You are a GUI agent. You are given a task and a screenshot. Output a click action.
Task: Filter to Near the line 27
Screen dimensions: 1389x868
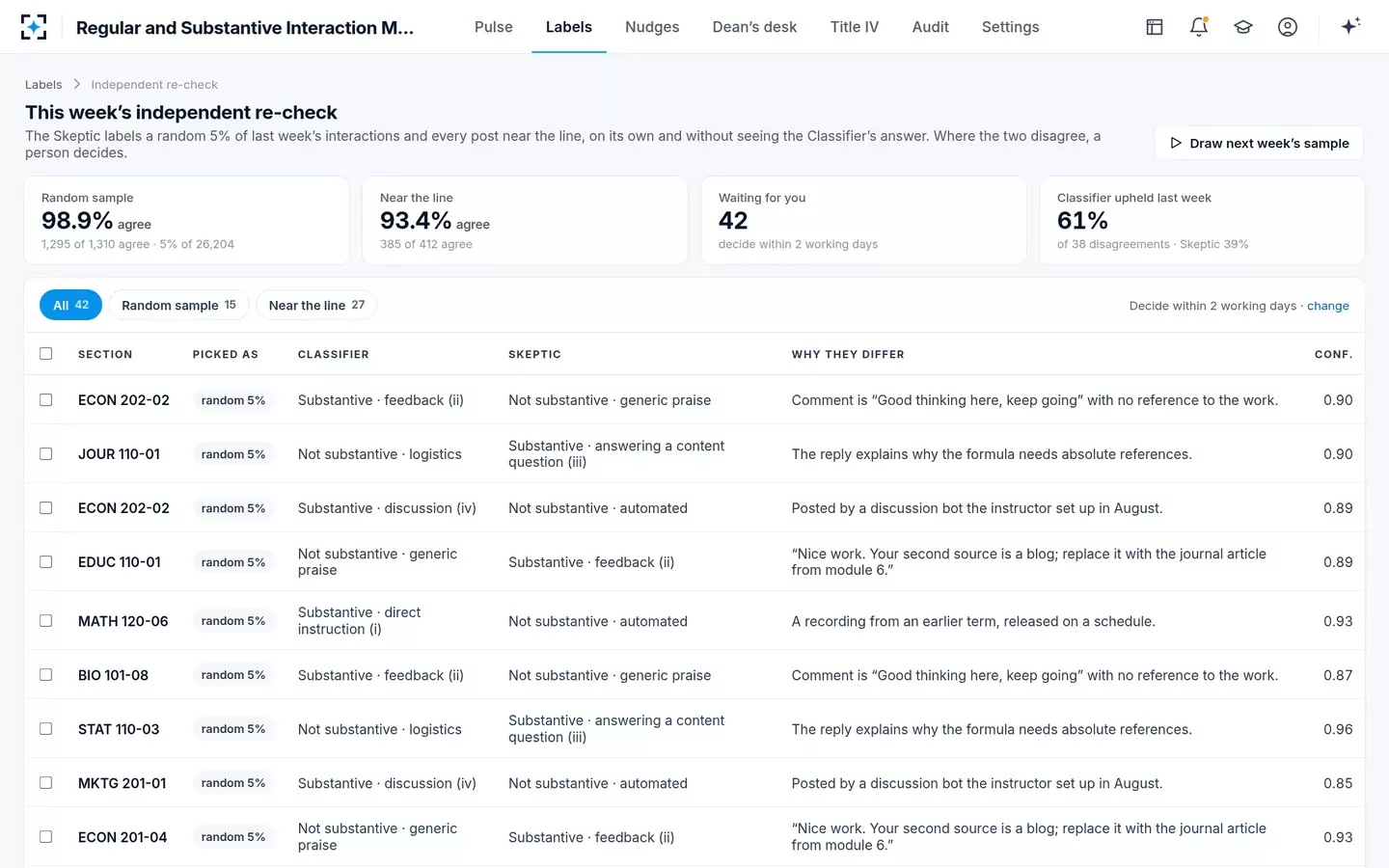point(316,305)
